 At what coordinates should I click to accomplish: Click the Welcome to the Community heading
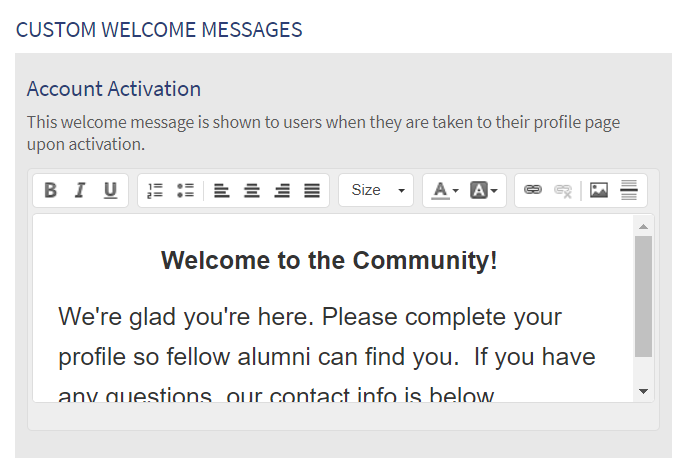[329, 261]
